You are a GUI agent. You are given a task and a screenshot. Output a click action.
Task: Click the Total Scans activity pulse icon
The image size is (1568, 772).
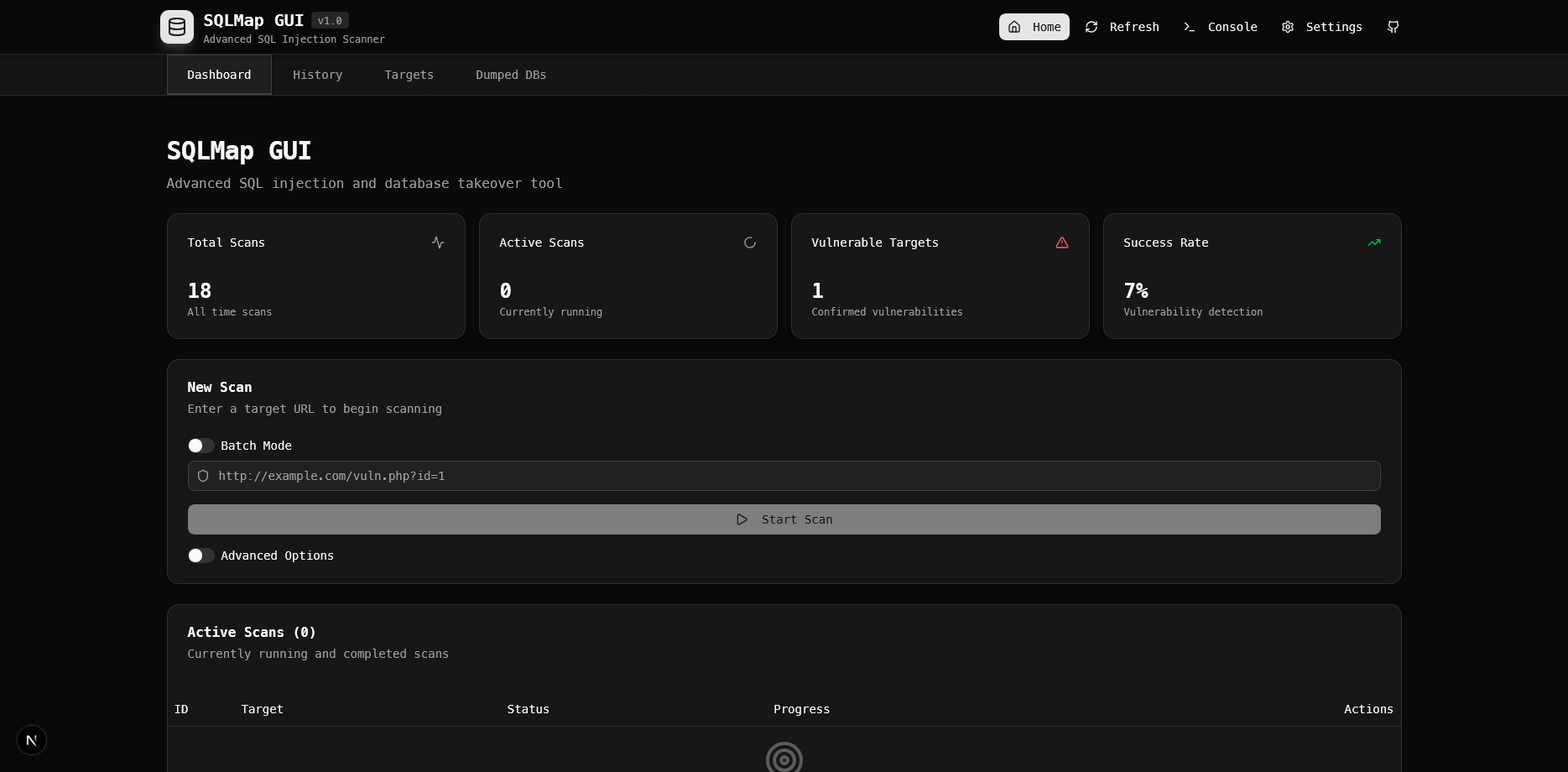coord(438,243)
